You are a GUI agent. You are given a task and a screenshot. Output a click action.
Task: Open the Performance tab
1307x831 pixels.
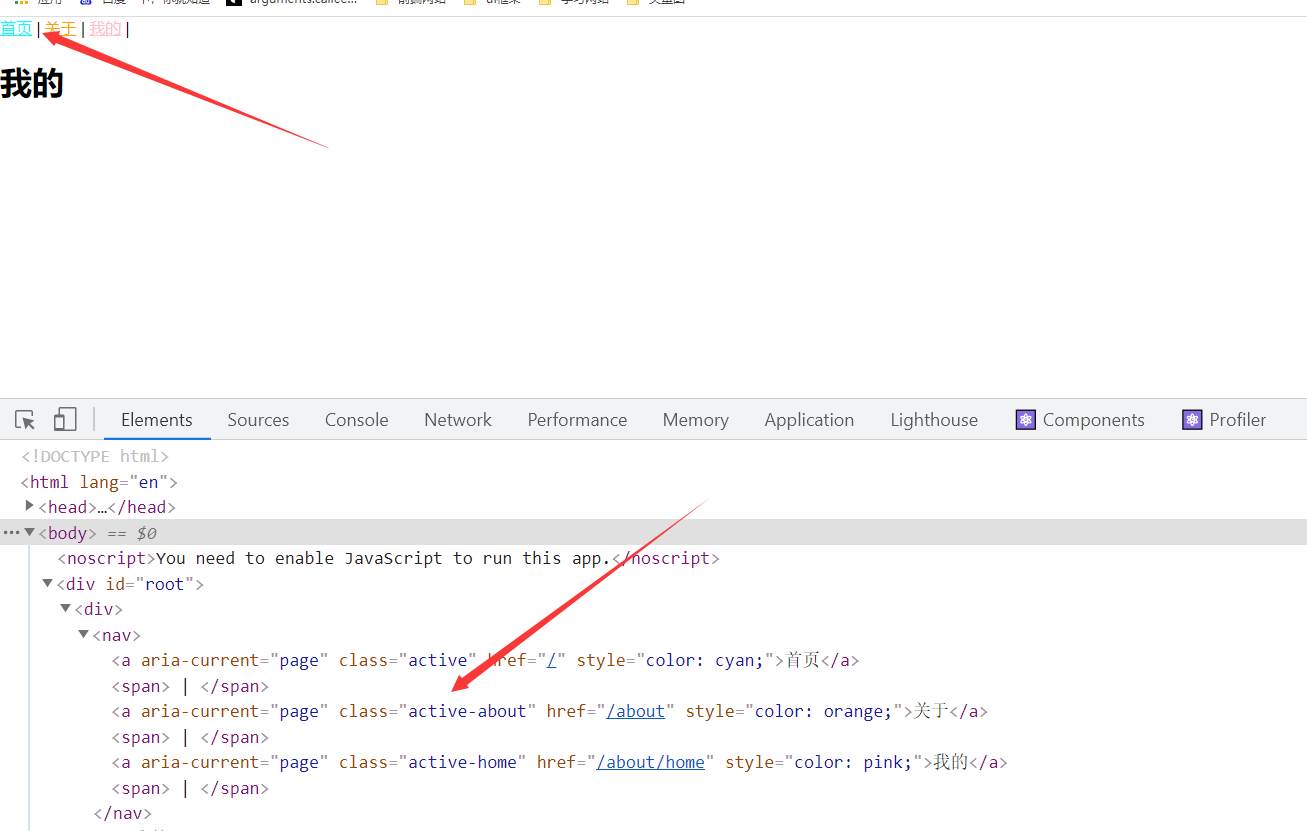point(577,420)
